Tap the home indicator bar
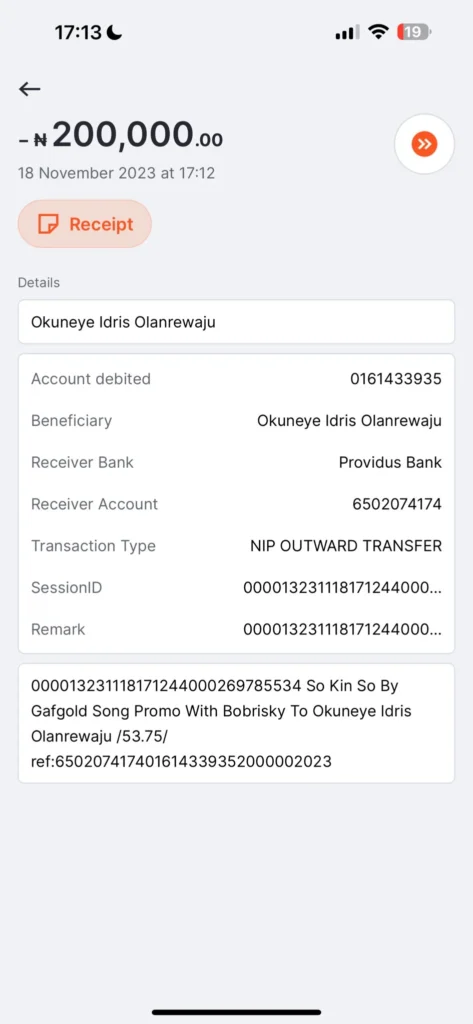This screenshot has width=473, height=1024. (236, 1012)
